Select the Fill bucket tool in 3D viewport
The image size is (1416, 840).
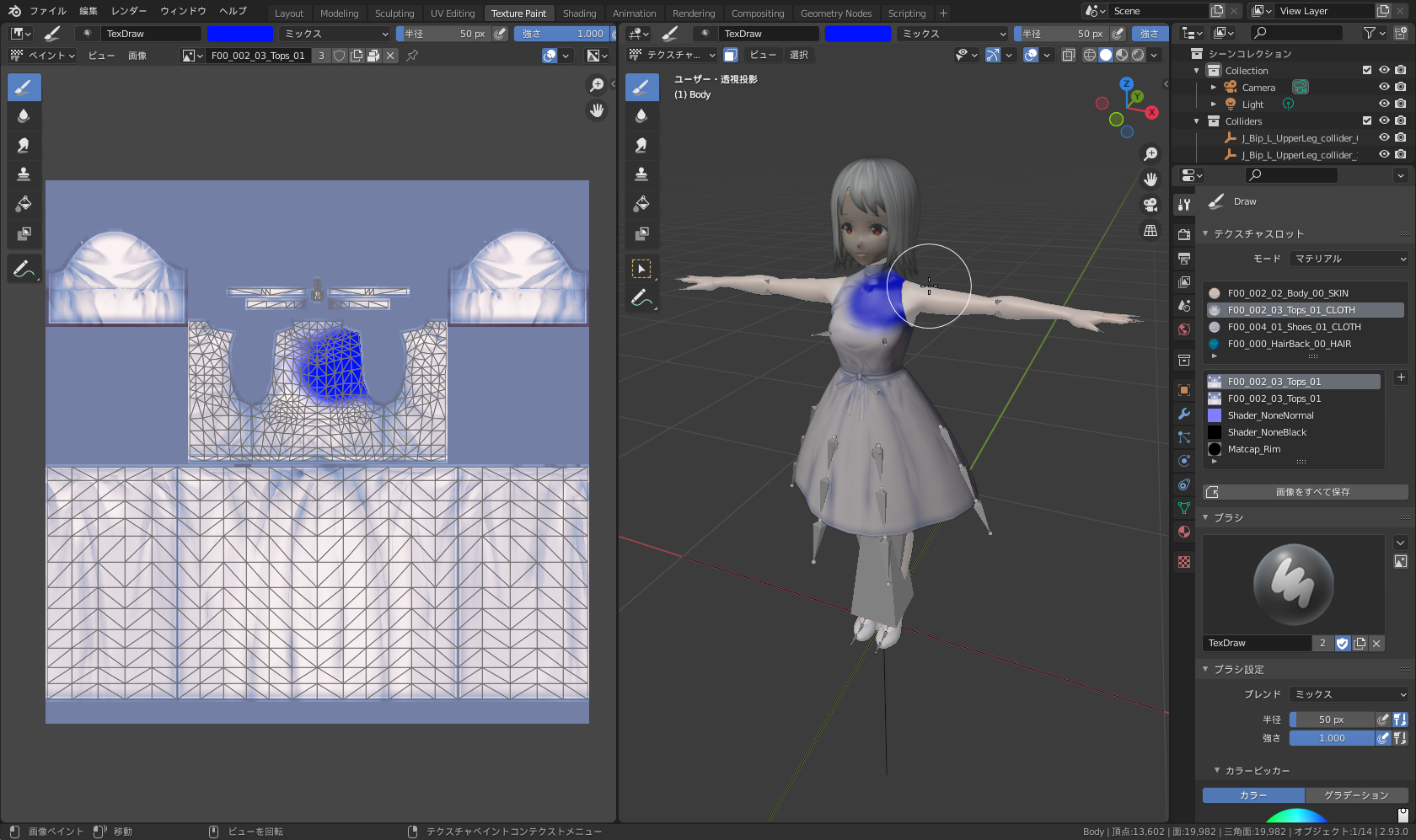(x=641, y=204)
